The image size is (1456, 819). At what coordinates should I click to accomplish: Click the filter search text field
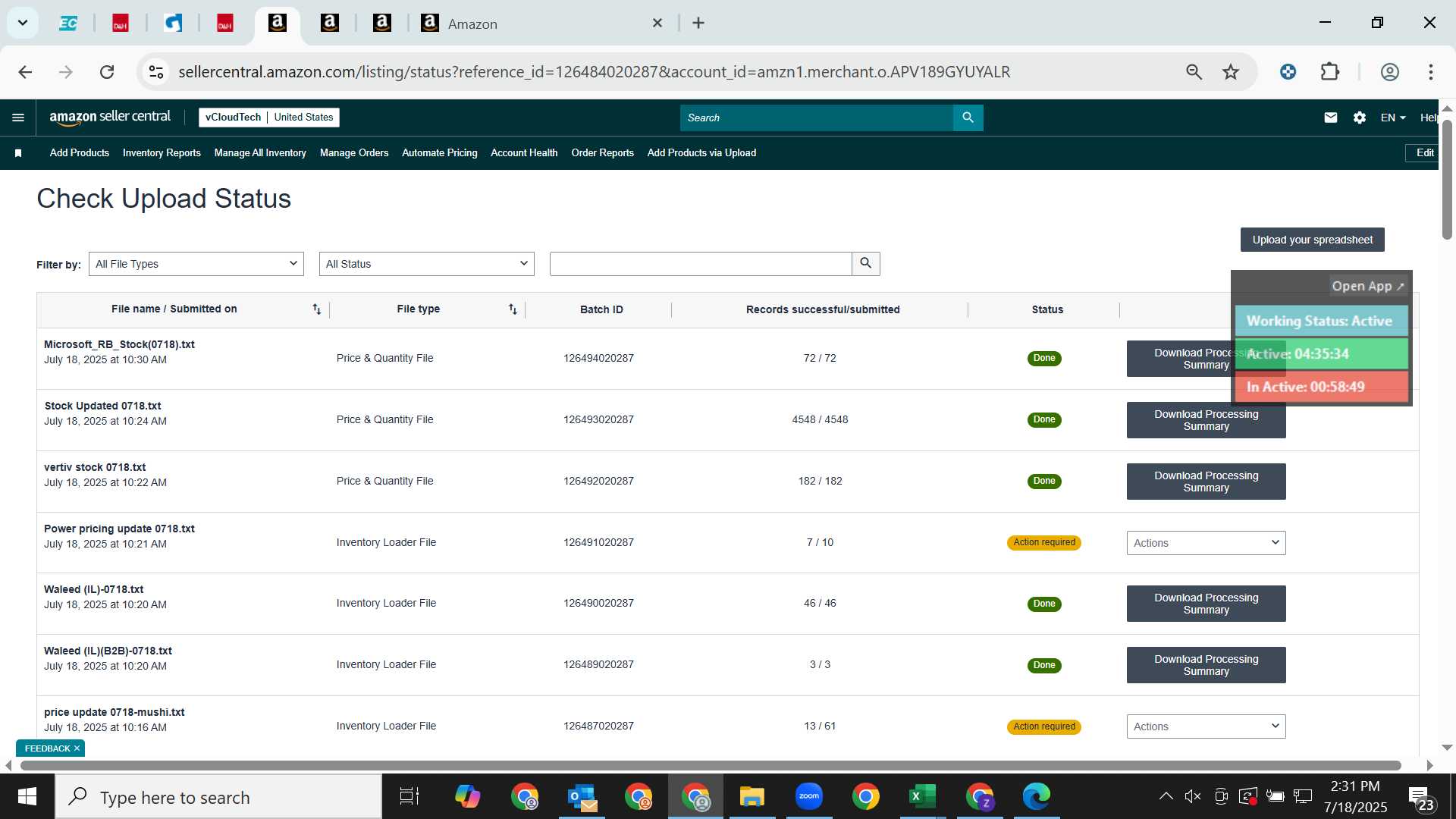[701, 264]
